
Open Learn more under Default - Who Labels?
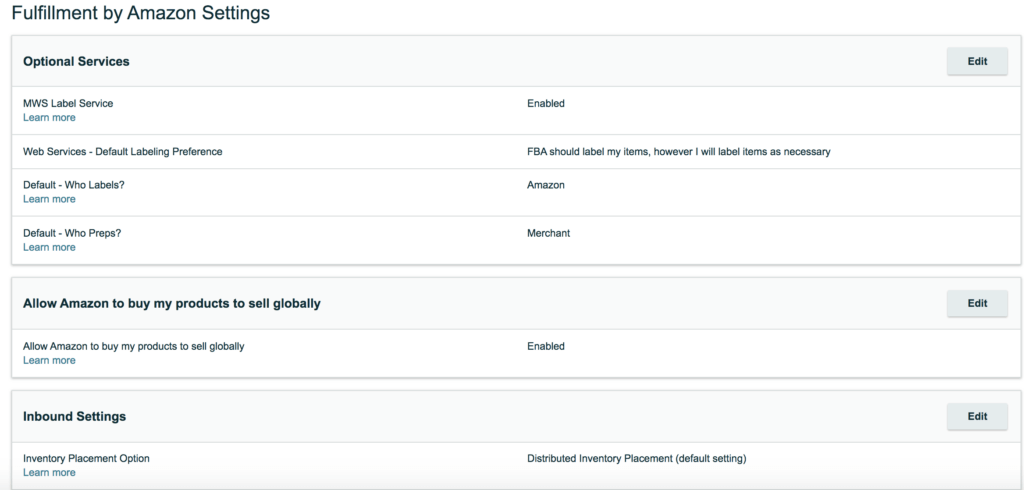[x=49, y=199]
